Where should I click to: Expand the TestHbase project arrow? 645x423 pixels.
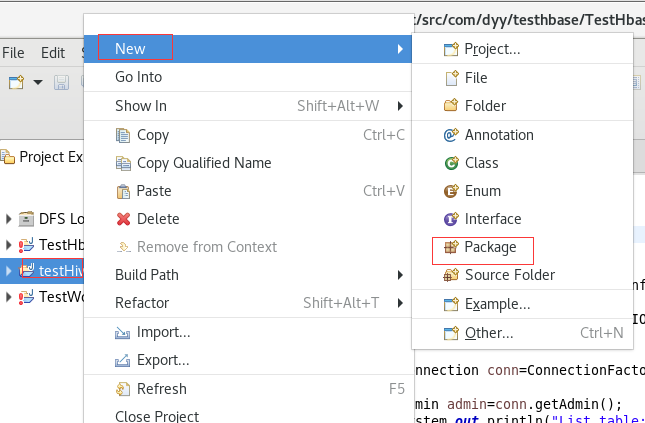9,245
